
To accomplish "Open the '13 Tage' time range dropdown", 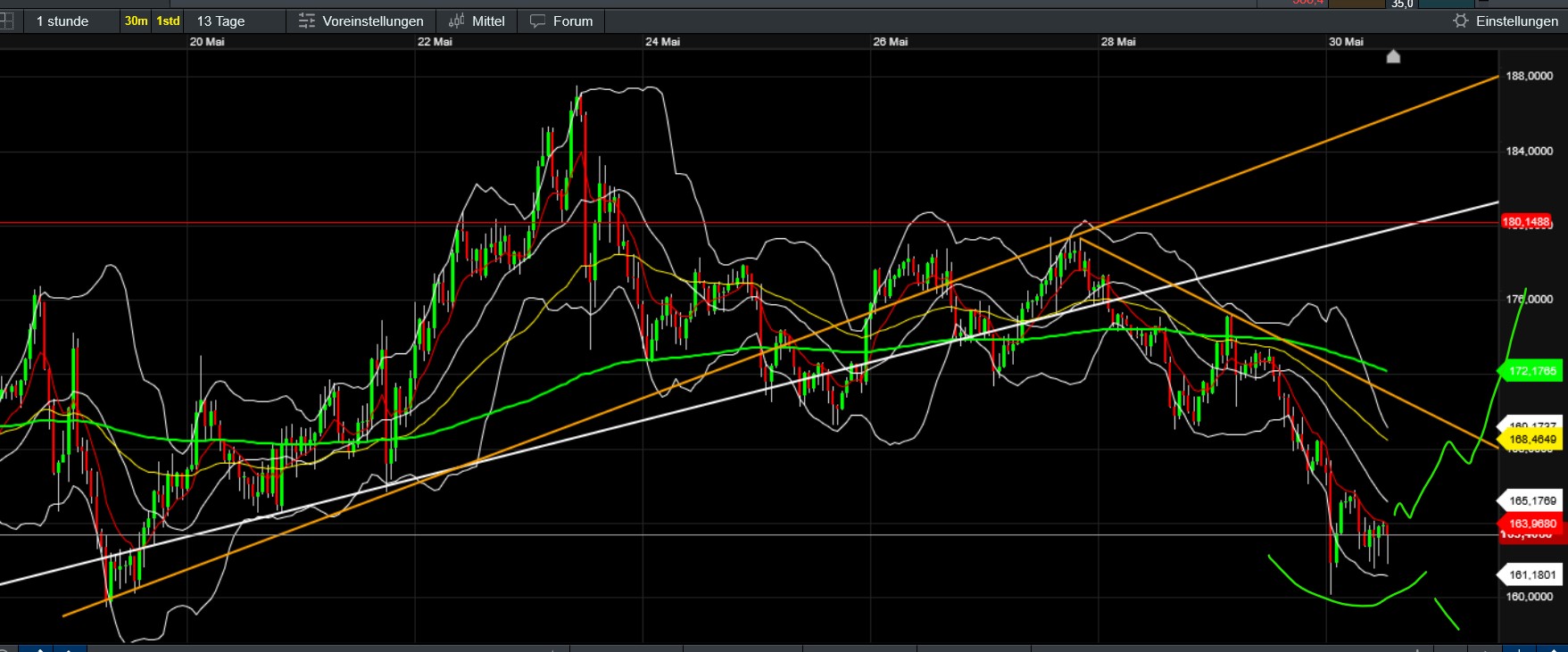I will click(235, 21).
